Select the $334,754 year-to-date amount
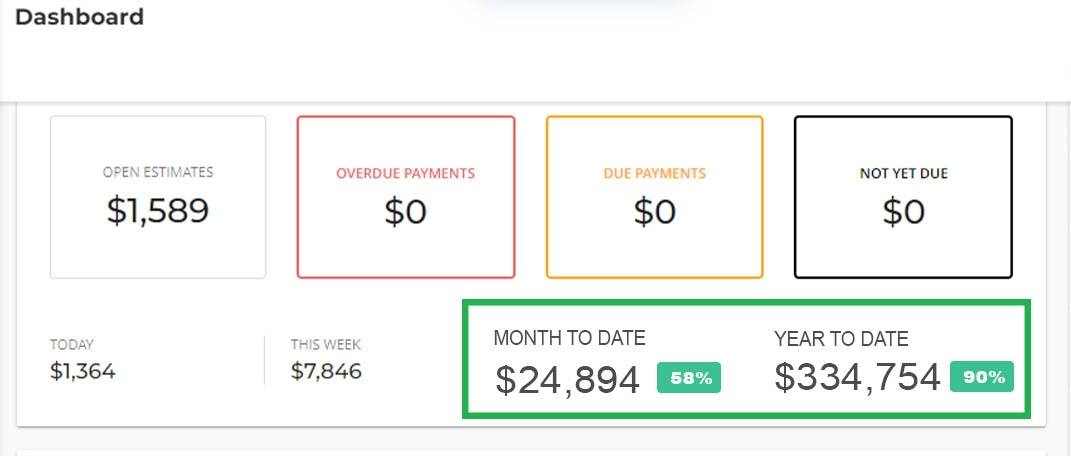Image resolution: width=1071 pixels, height=456 pixels. 857,377
